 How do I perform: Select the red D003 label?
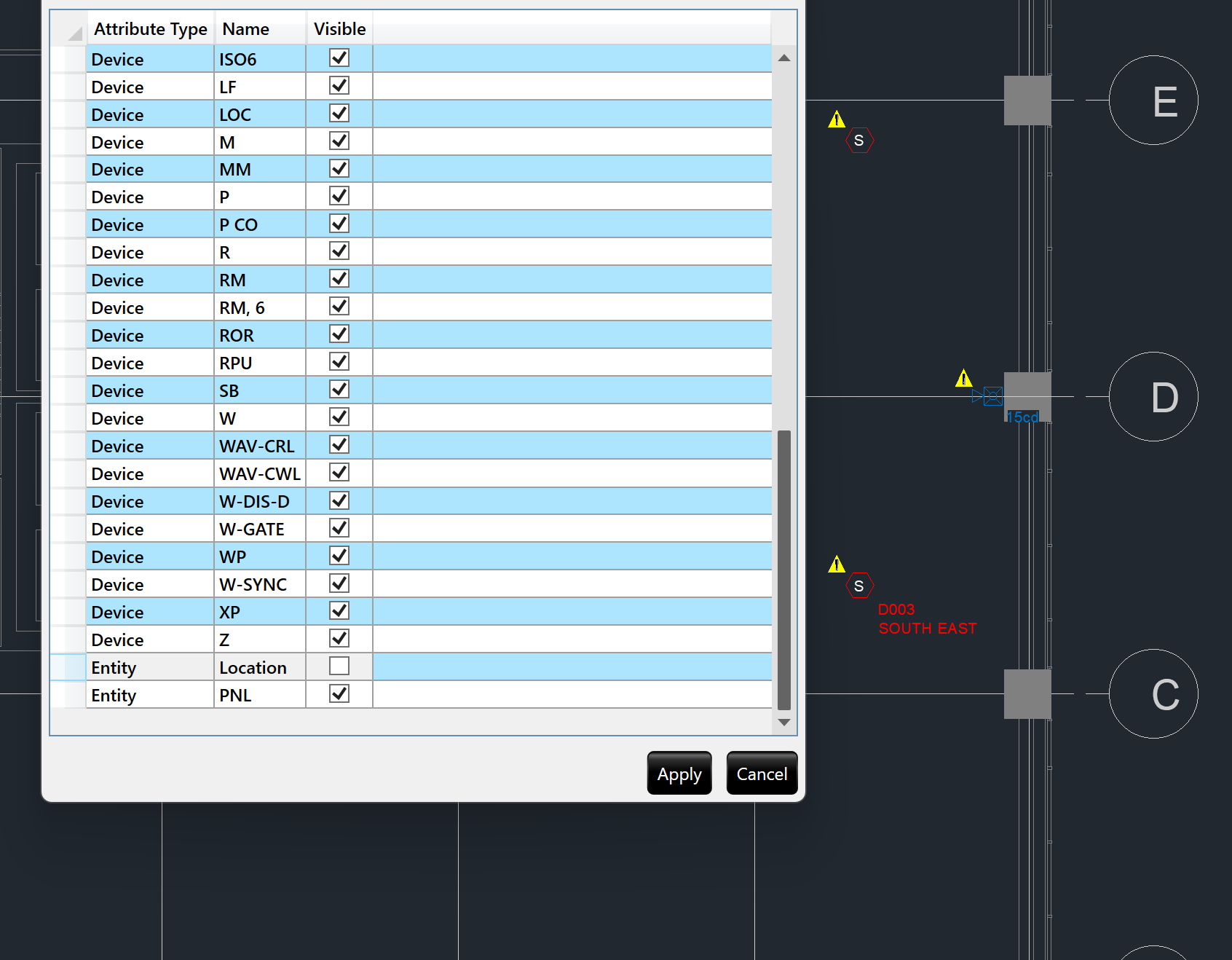coord(896,610)
